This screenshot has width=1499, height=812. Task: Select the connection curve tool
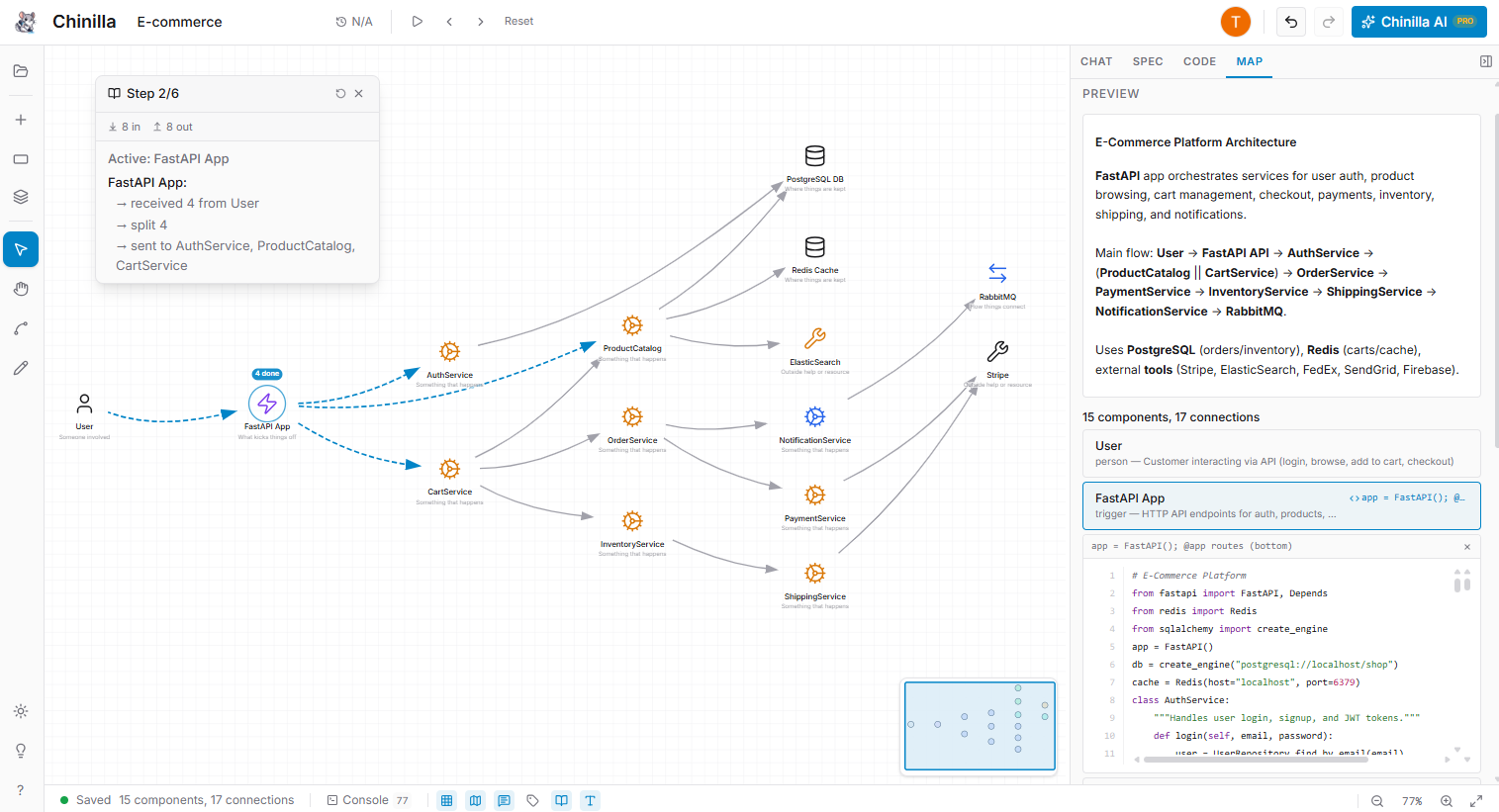(21, 327)
